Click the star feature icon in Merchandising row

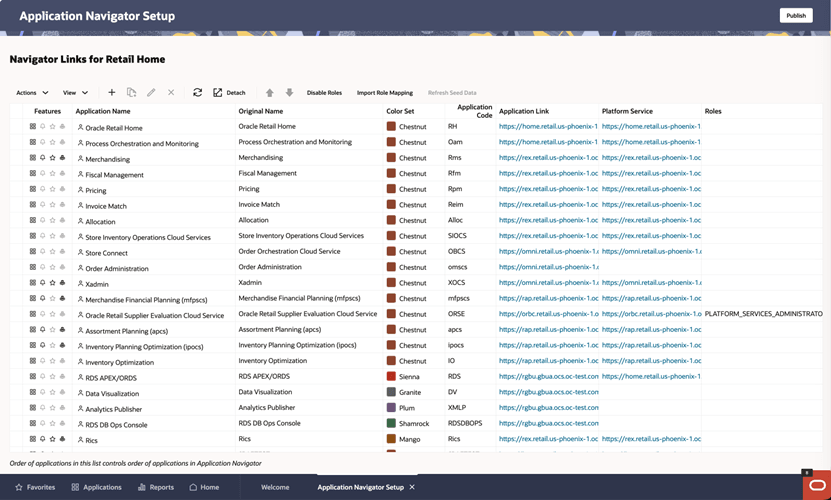click(52, 157)
